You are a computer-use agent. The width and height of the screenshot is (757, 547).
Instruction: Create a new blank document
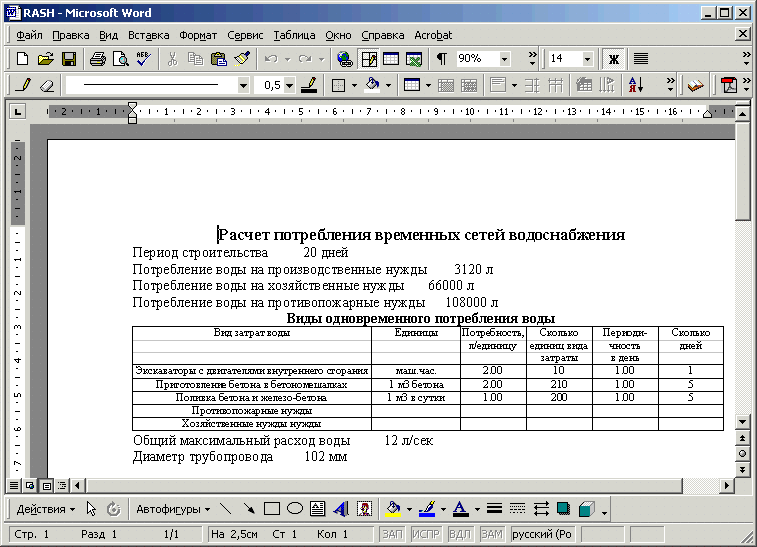tap(22, 59)
